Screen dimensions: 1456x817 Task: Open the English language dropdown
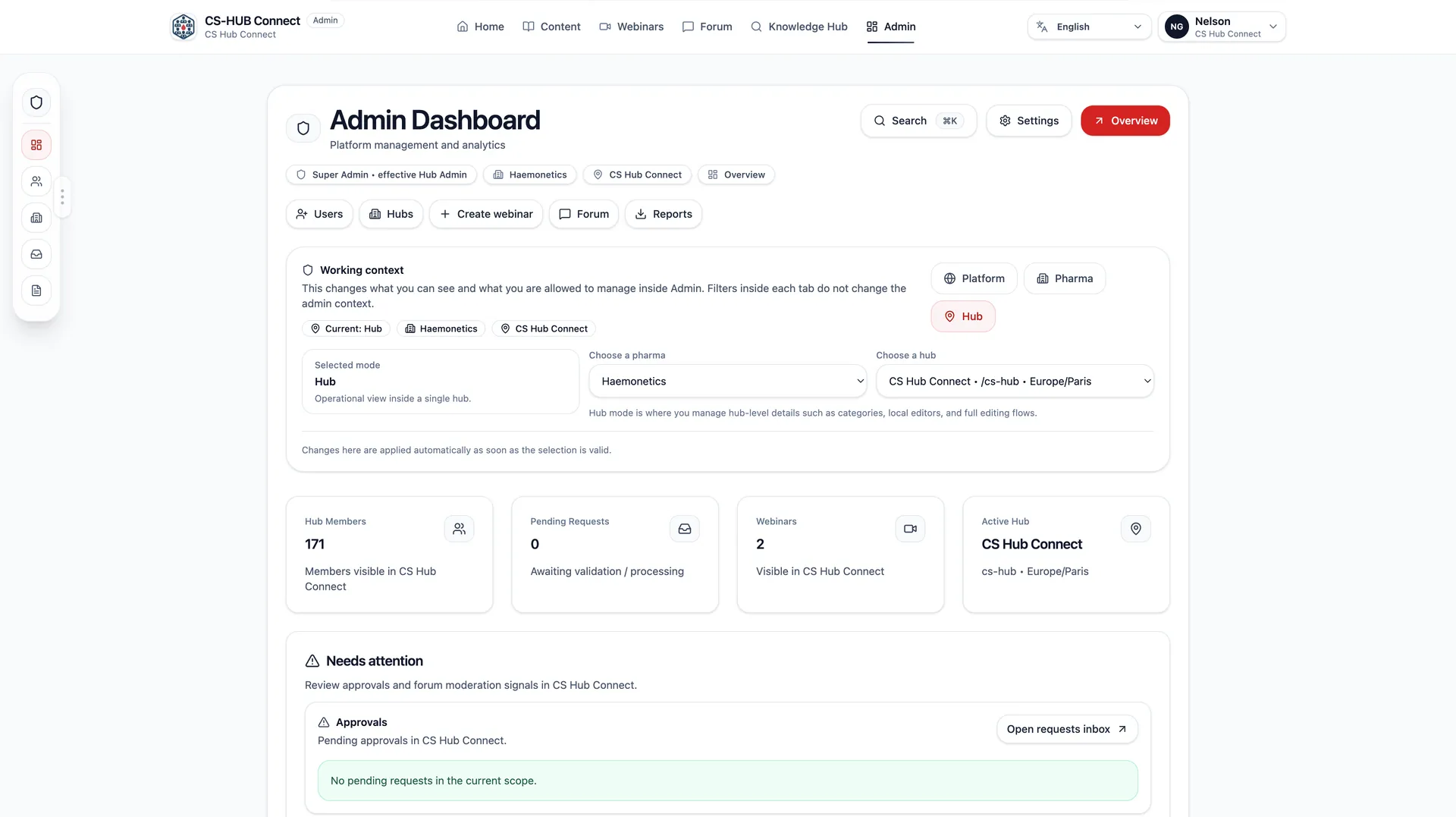click(1089, 27)
